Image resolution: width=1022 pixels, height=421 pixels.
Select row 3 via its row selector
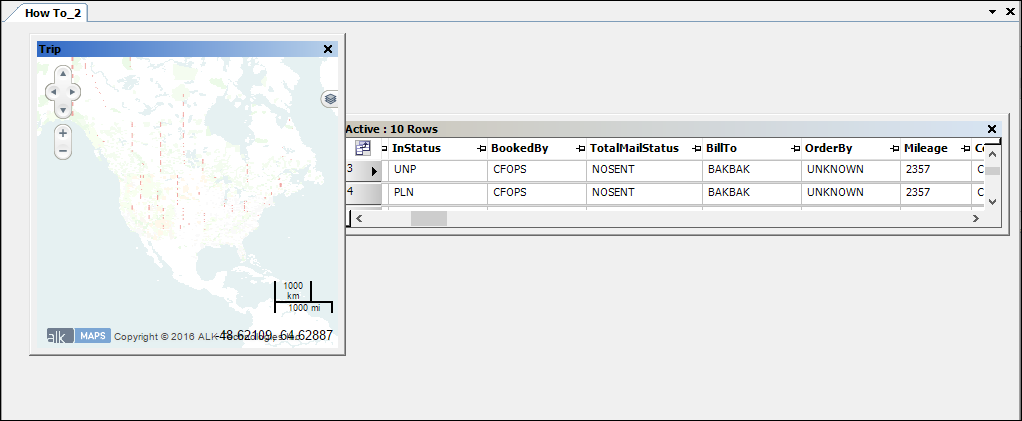363,170
